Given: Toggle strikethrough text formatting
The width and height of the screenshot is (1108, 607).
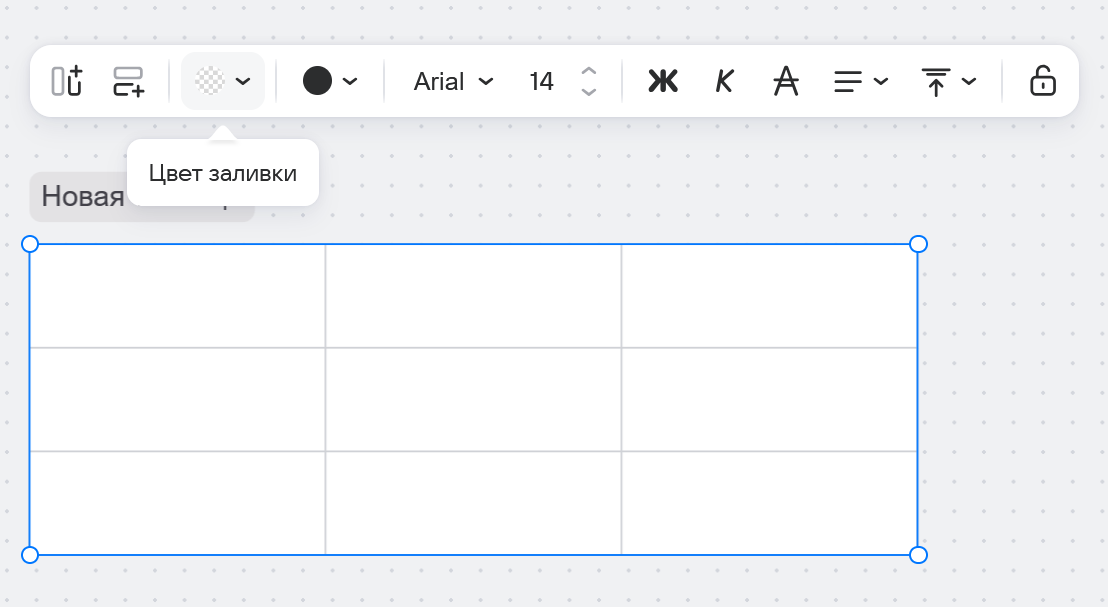Looking at the screenshot, I should (787, 81).
